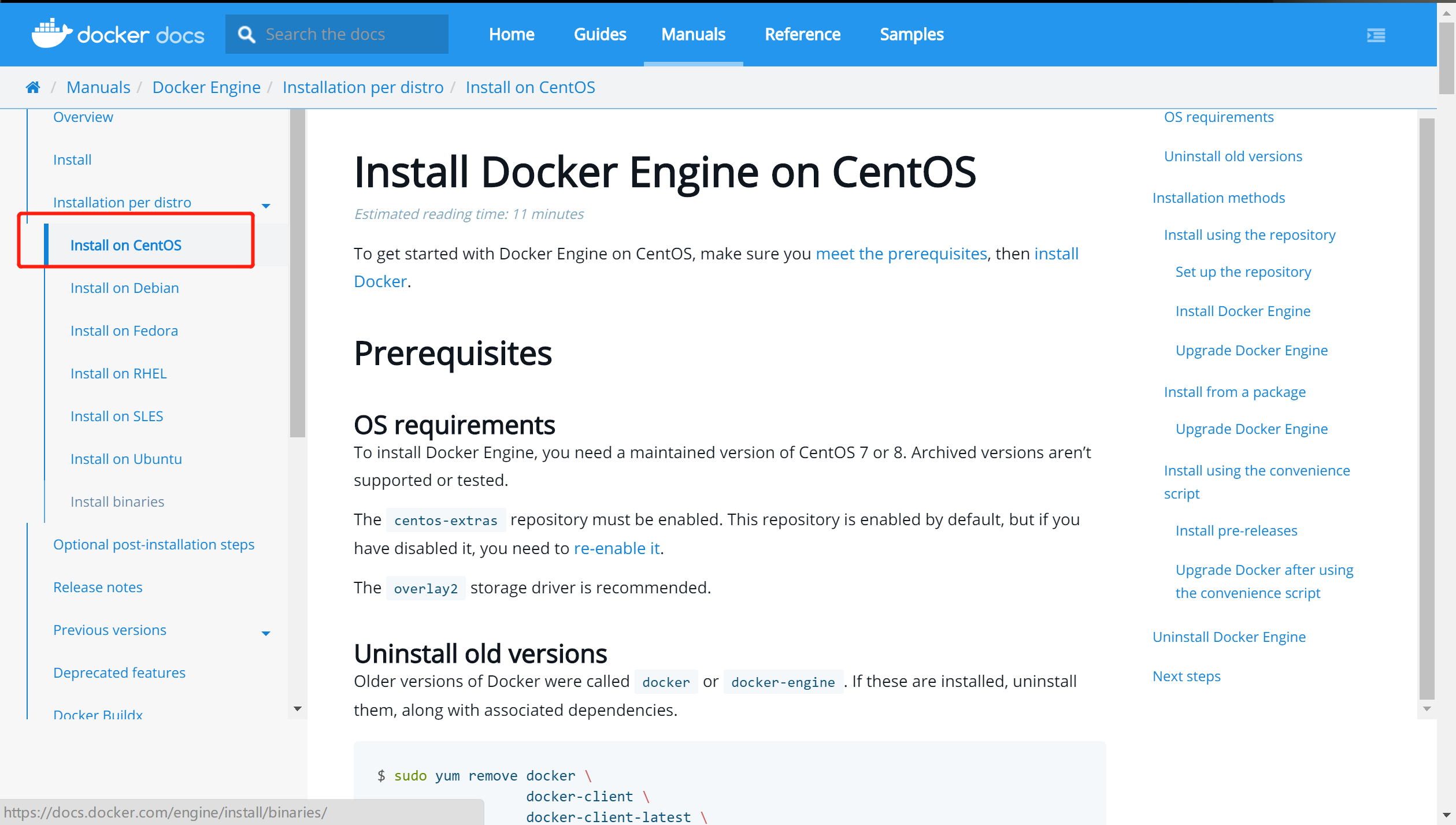Click the sidebar scroll-down arrow
Screen dimensions: 1456x825
pos(298,708)
